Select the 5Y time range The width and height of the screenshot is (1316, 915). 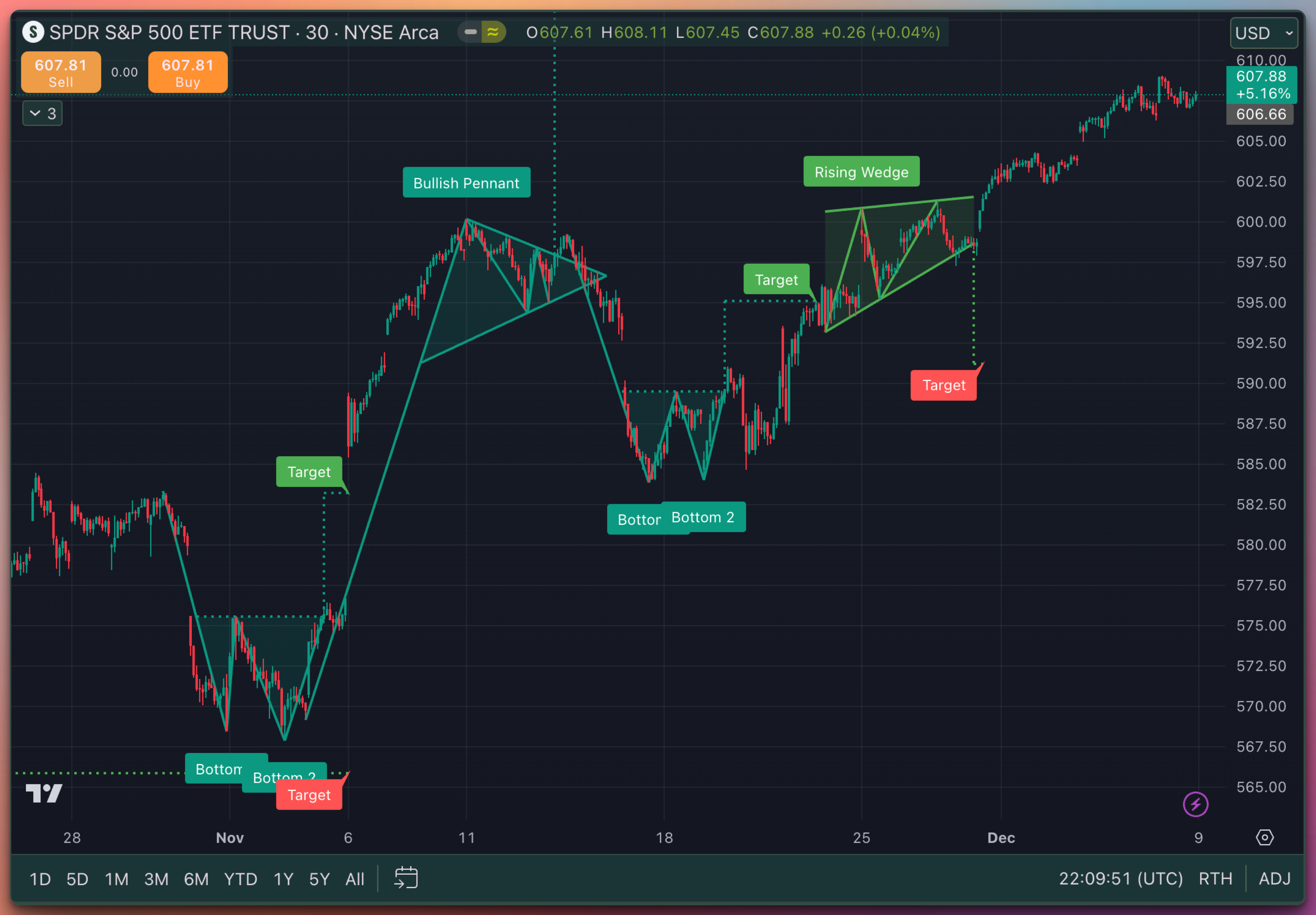pyautogui.click(x=319, y=879)
